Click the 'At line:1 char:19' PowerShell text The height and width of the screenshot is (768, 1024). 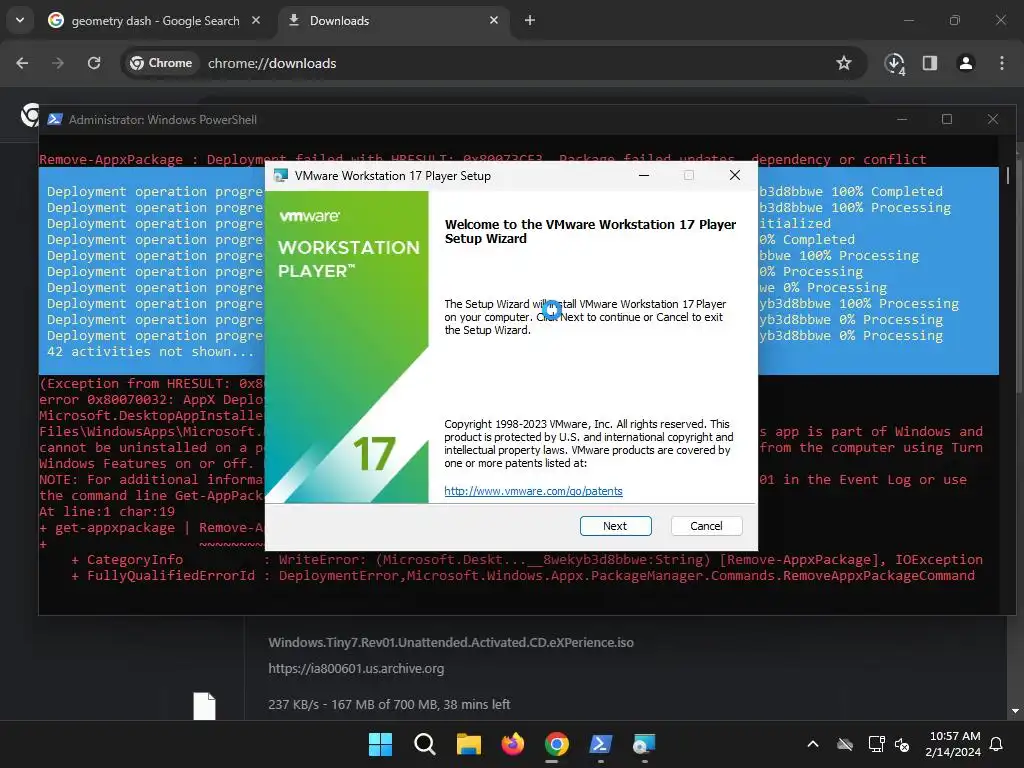(x=107, y=511)
